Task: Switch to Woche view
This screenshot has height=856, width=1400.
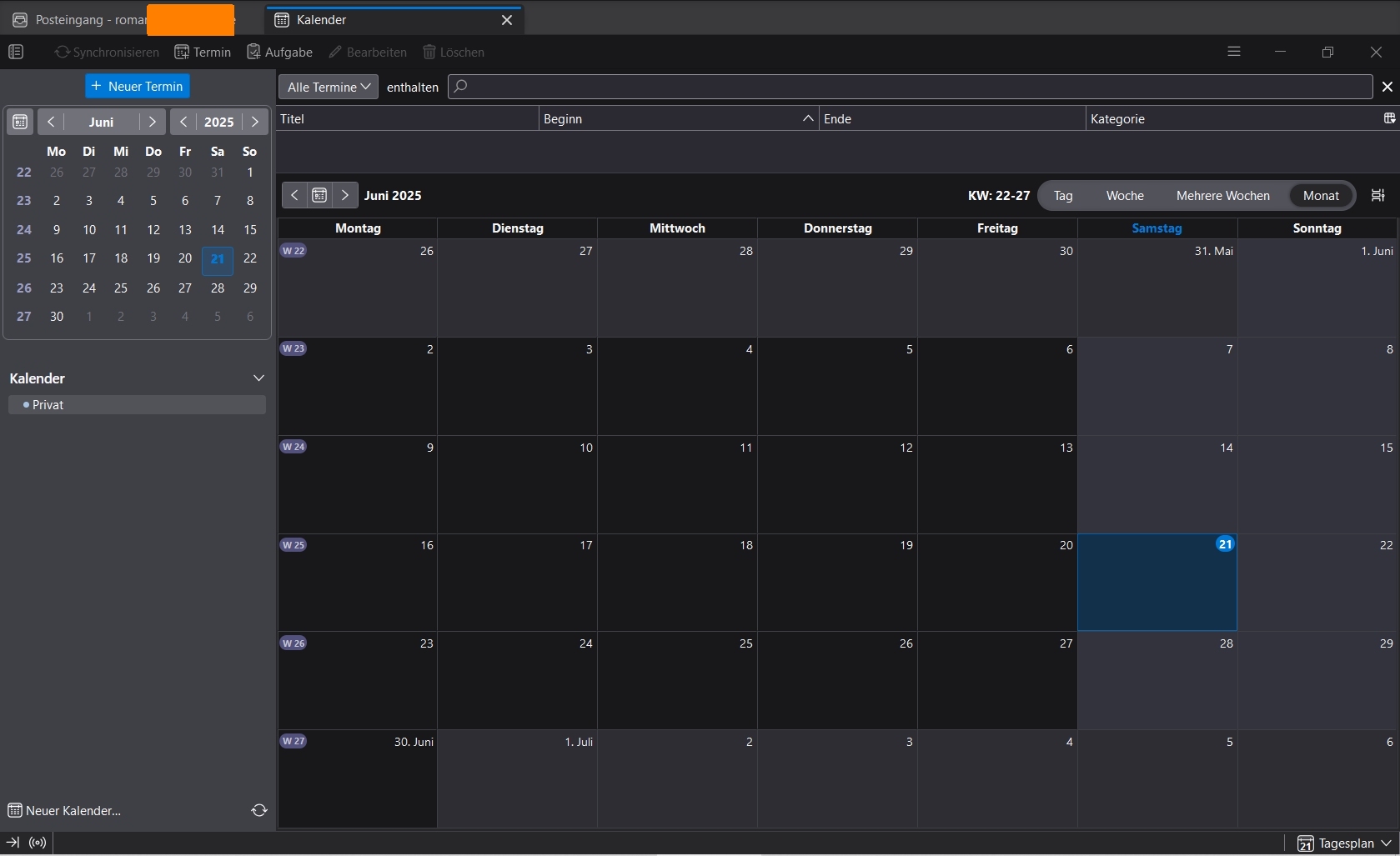Action: pyautogui.click(x=1125, y=196)
